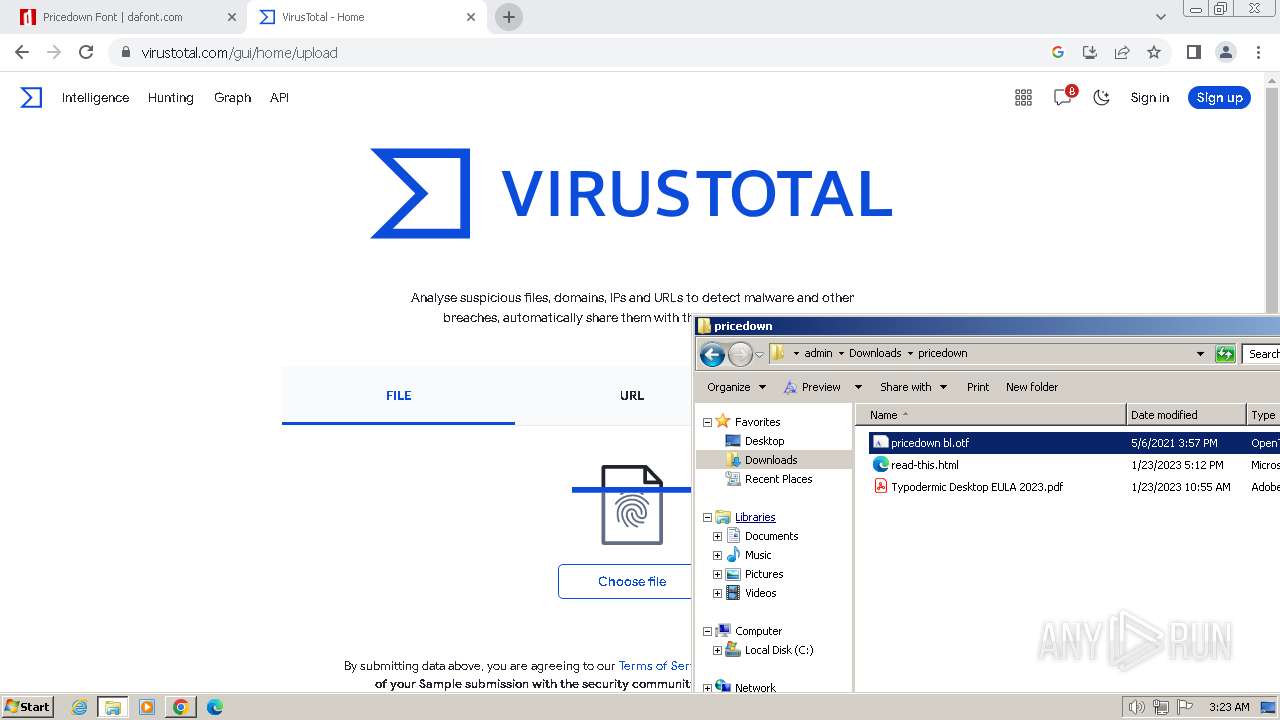1280x720 pixels.
Task: Click Downloads in Explorer breadcrumb
Action: point(875,353)
